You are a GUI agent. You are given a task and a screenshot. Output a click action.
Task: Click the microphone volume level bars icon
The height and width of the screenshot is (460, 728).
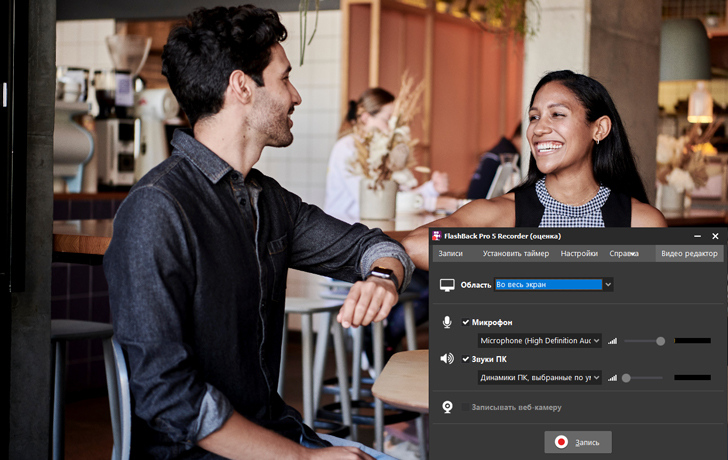pos(613,341)
